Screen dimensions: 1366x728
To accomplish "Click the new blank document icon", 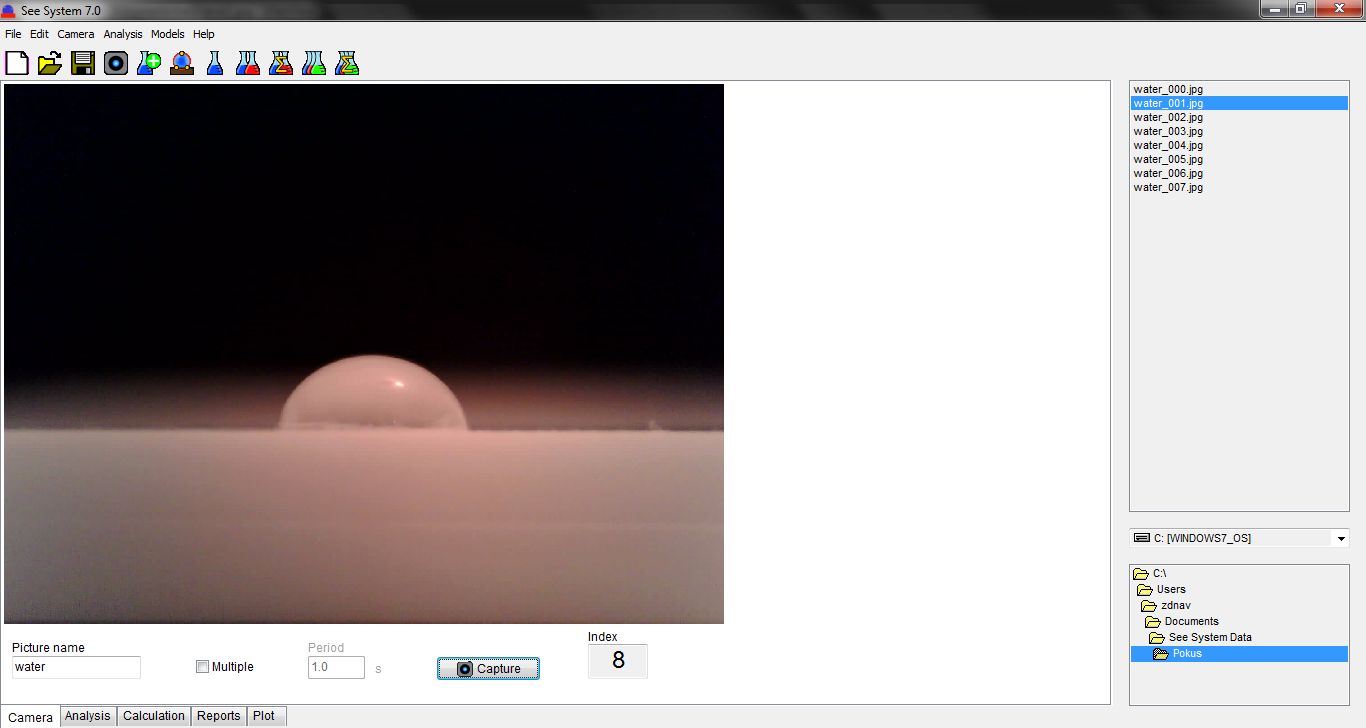I will pyautogui.click(x=17, y=64).
